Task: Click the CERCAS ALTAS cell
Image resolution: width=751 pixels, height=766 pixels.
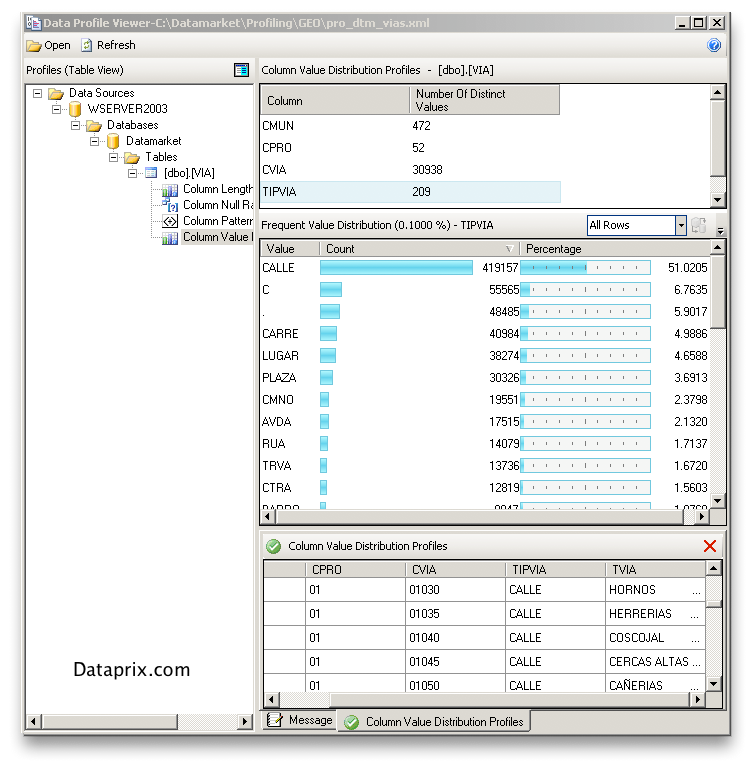Action: click(x=655, y=661)
